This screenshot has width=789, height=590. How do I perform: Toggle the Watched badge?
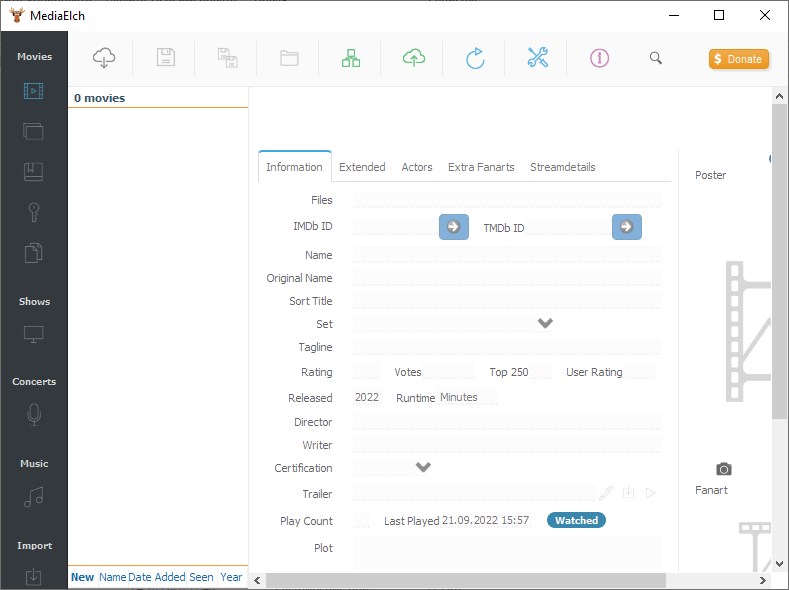(x=576, y=521)
